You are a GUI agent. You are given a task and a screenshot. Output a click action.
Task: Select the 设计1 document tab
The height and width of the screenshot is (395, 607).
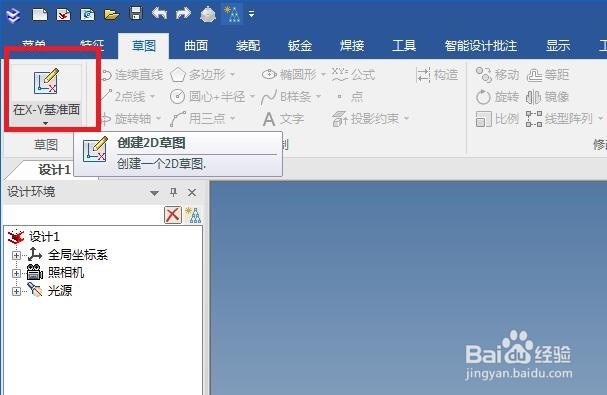pyautogui.click(x=54, y=170)
